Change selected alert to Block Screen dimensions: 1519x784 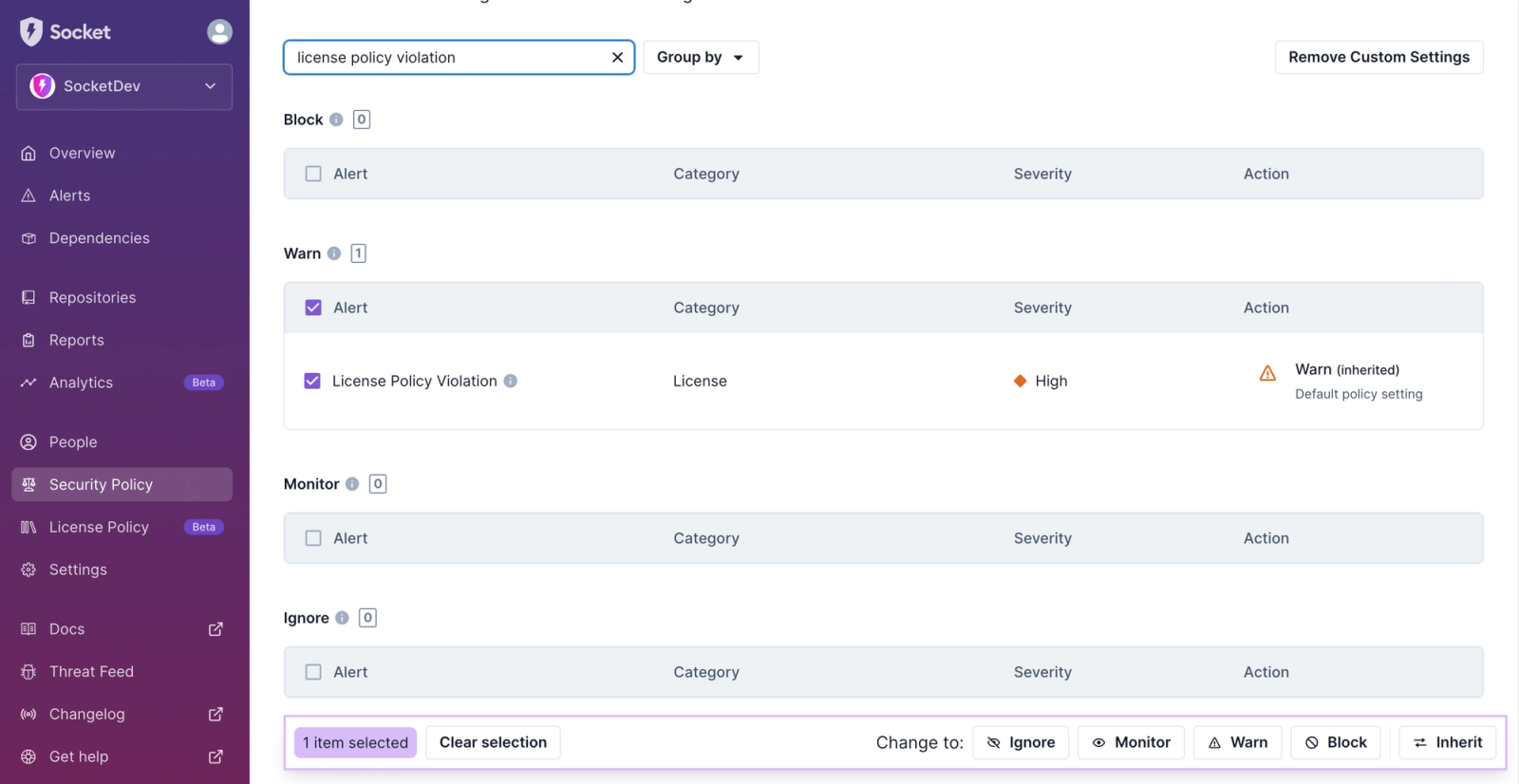tap(1336, 742)
